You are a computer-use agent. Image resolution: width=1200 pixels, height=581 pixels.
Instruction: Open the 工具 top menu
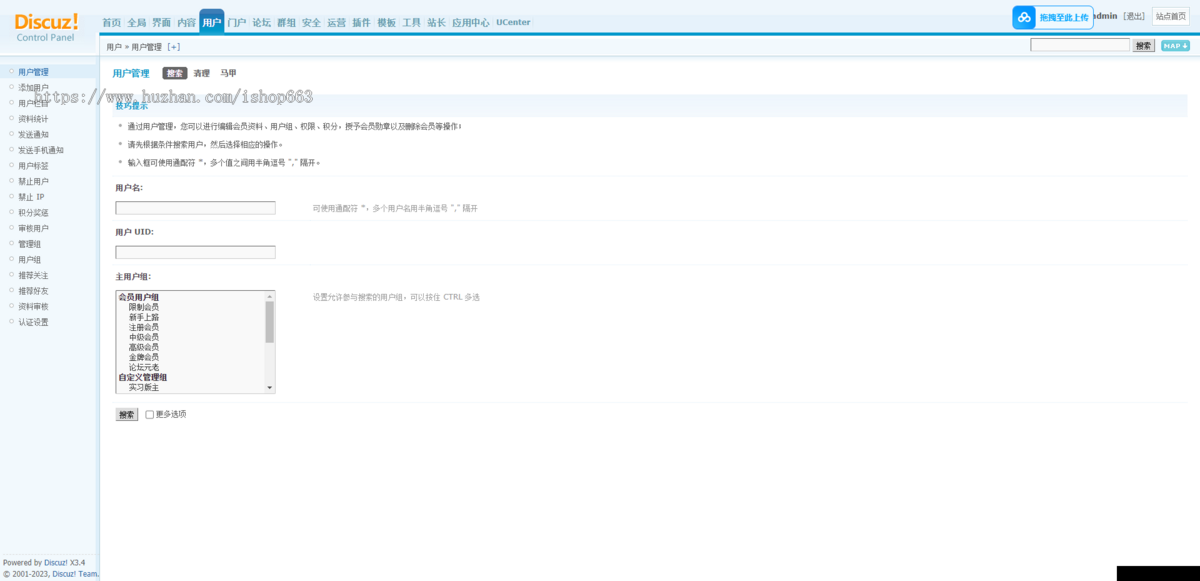[x=412, y=22]
